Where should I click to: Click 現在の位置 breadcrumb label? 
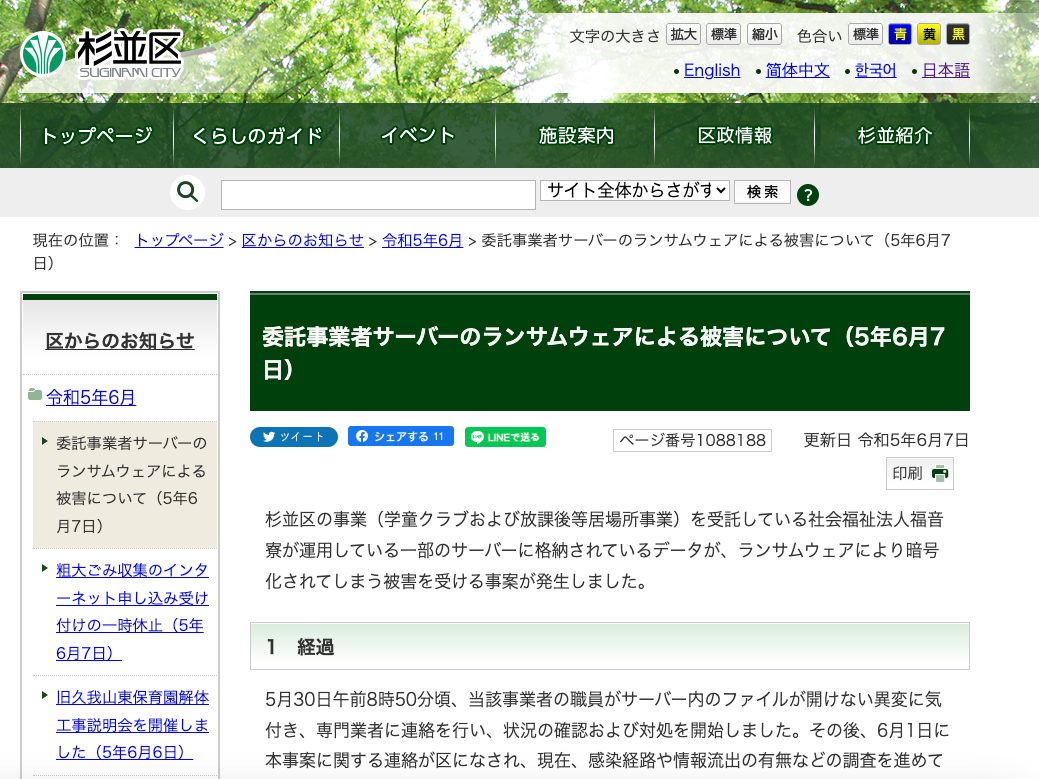77,240
